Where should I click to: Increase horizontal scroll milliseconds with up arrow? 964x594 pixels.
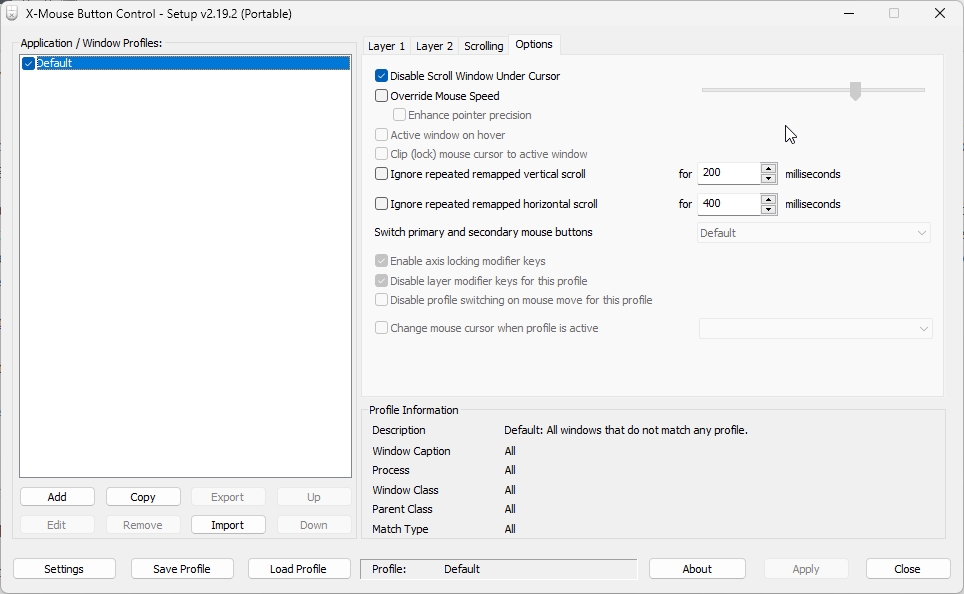(768, 199)
